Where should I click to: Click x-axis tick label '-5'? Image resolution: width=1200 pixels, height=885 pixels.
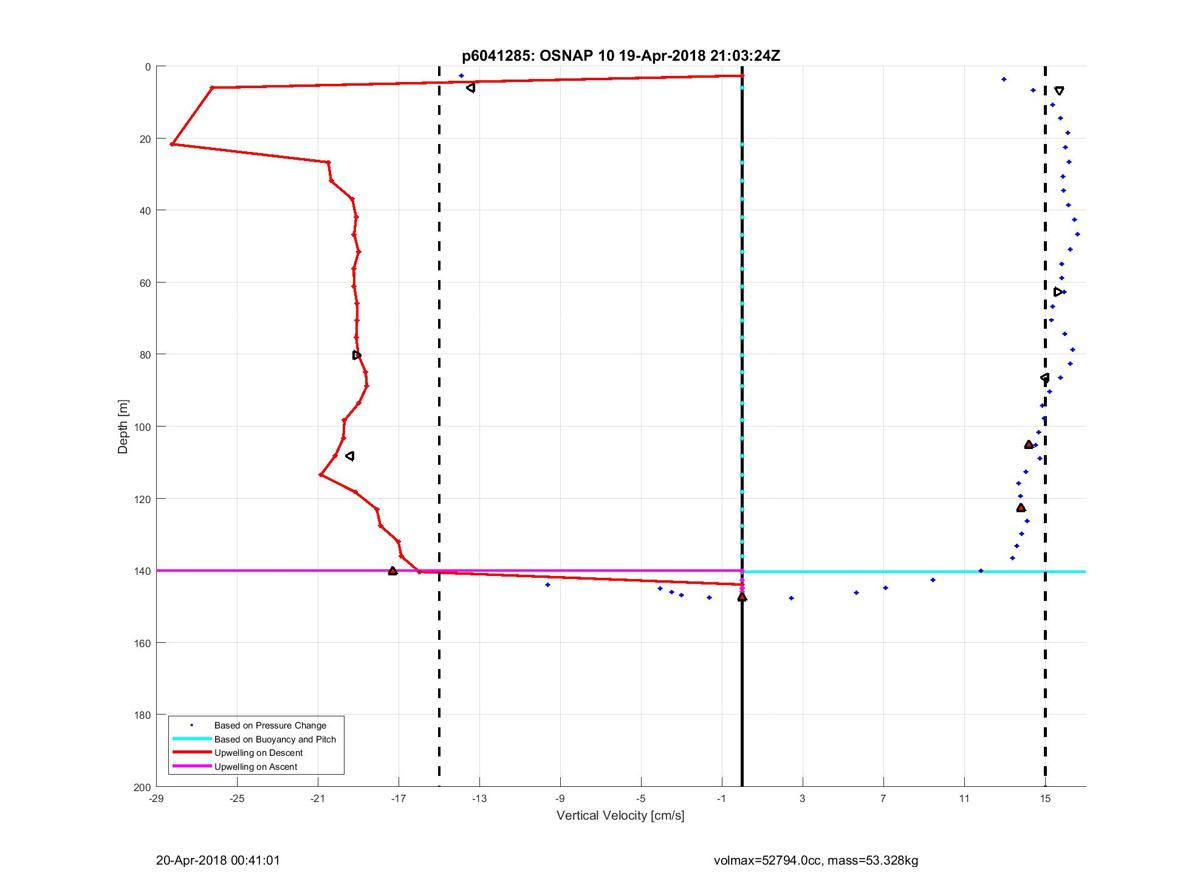click(x=641, y=799)
